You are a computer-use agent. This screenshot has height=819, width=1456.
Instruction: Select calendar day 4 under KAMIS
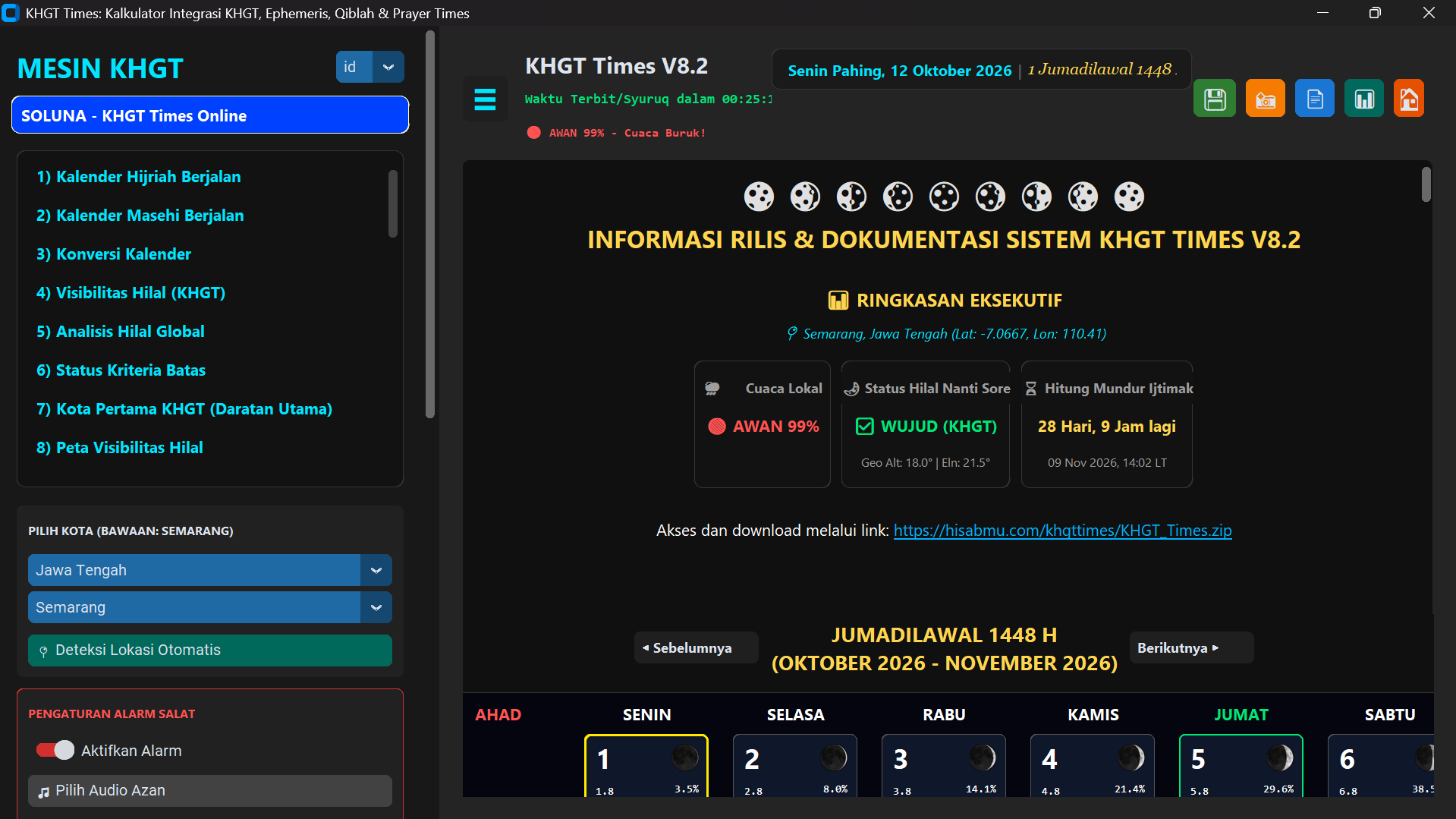(1093, 765)
